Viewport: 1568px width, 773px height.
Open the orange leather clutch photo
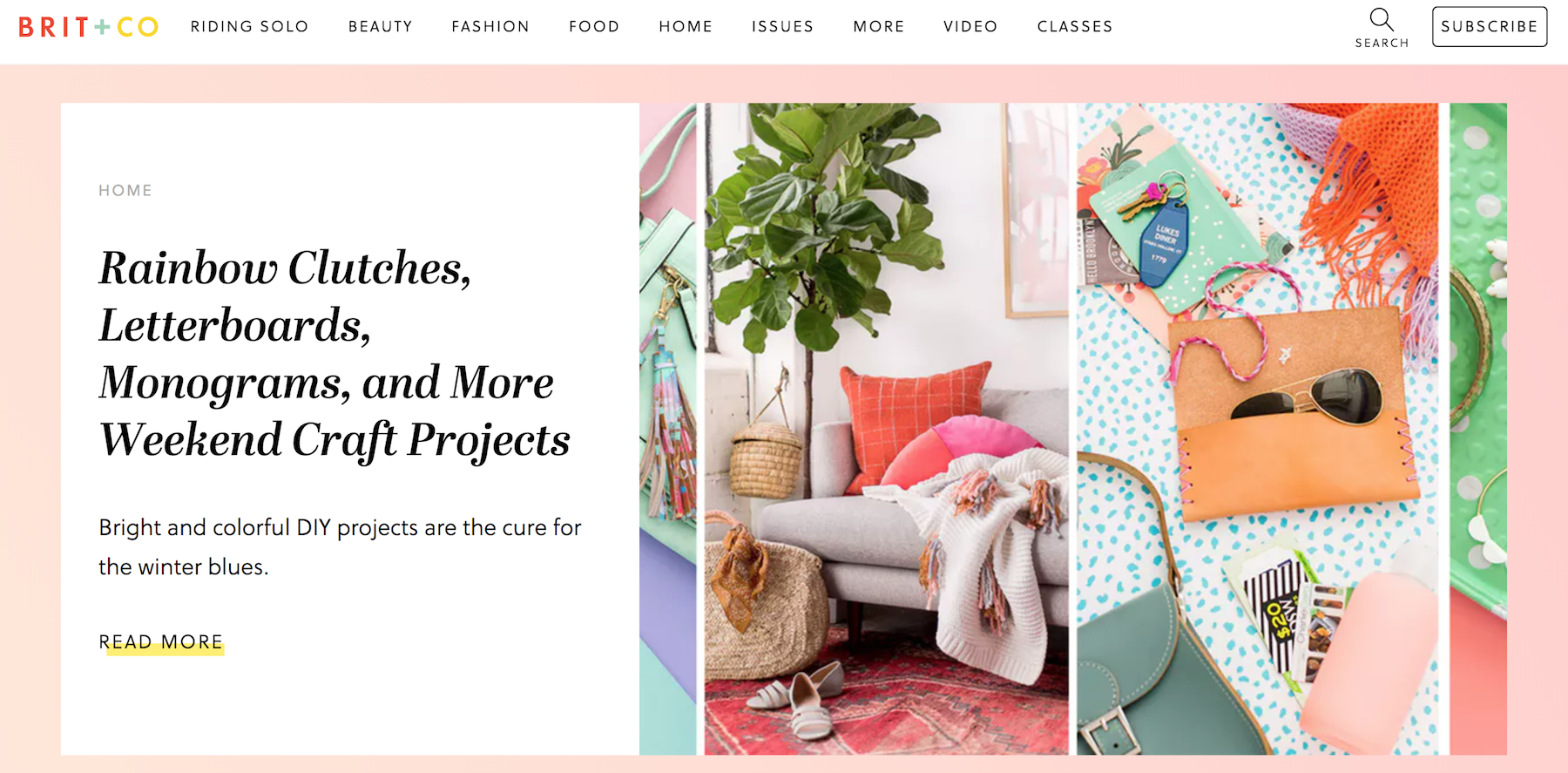(1262, 429)
